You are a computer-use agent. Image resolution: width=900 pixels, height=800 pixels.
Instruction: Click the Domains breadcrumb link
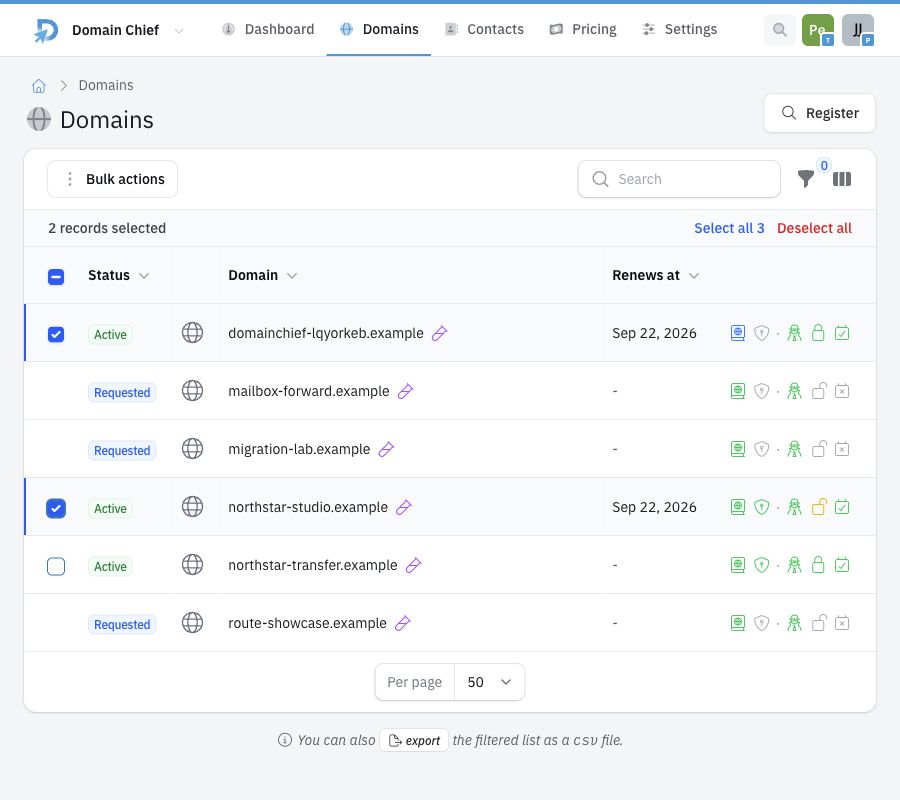[x=106, y=86]
